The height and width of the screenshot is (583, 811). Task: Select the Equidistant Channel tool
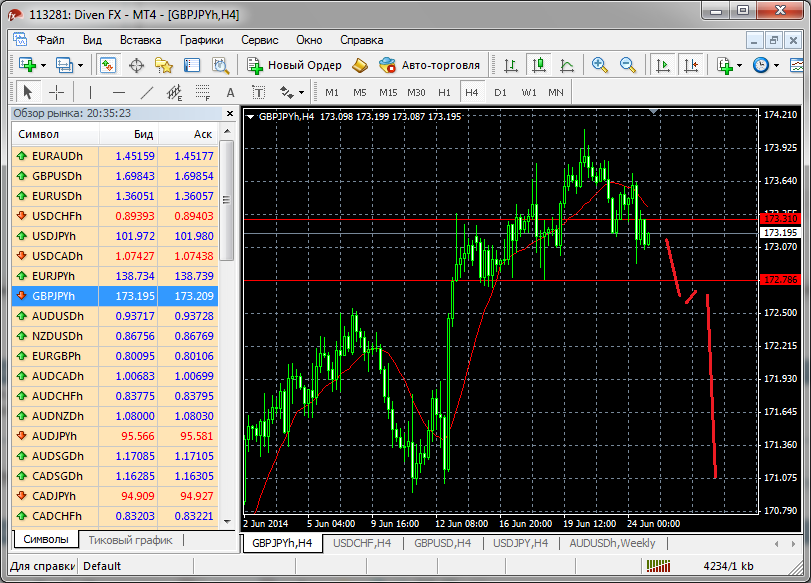(175, 93)
